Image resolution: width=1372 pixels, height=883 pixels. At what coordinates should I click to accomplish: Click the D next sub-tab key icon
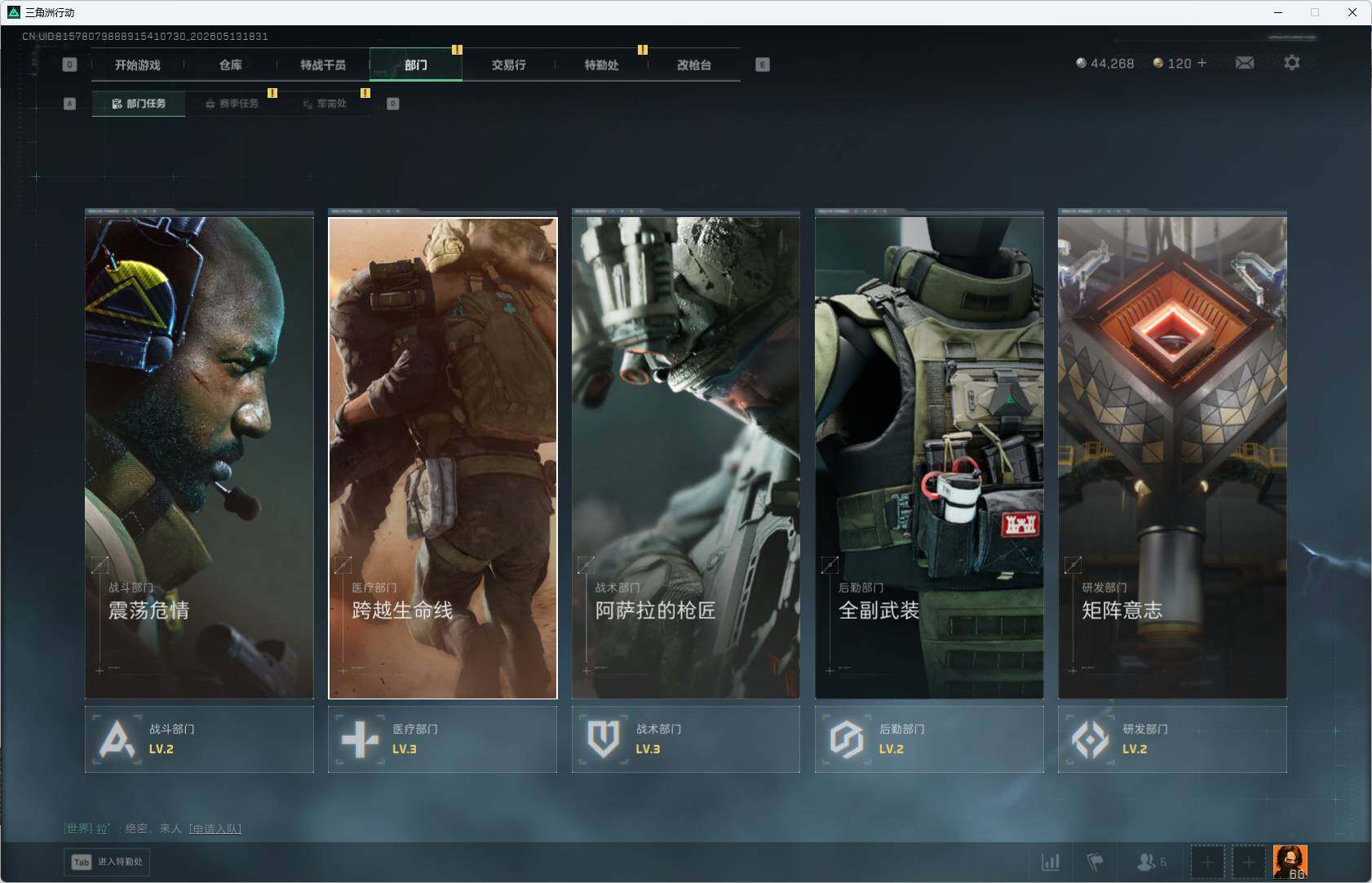click(x=393, y=104)
